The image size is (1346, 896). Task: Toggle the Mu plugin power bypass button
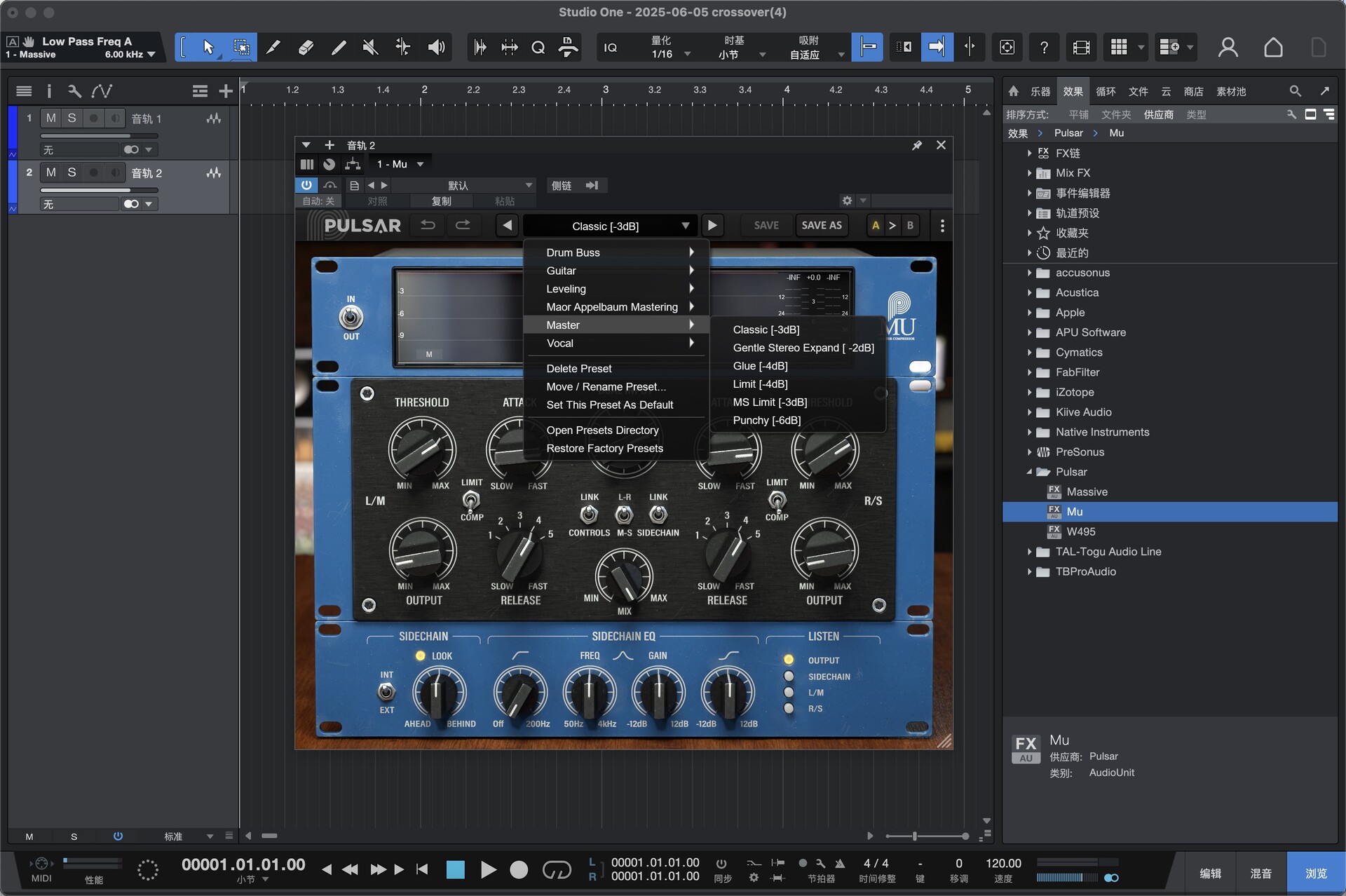point(306,185)
